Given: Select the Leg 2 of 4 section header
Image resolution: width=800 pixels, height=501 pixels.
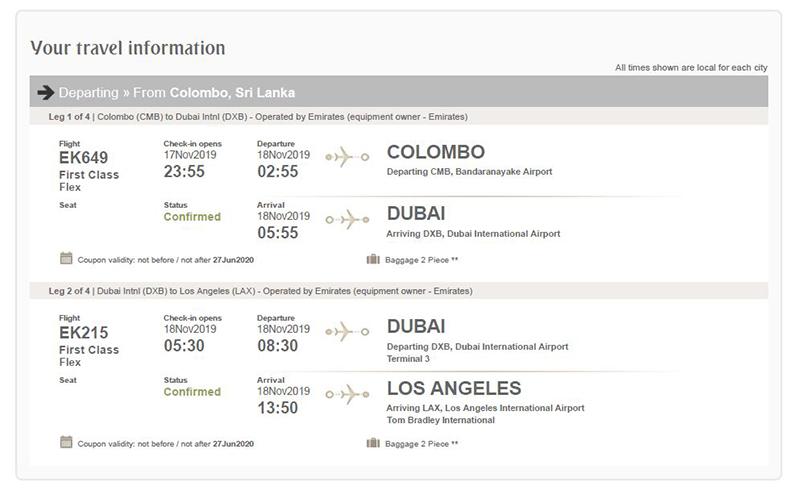Looking at the screenshot, I should click(x=398, y=291).
